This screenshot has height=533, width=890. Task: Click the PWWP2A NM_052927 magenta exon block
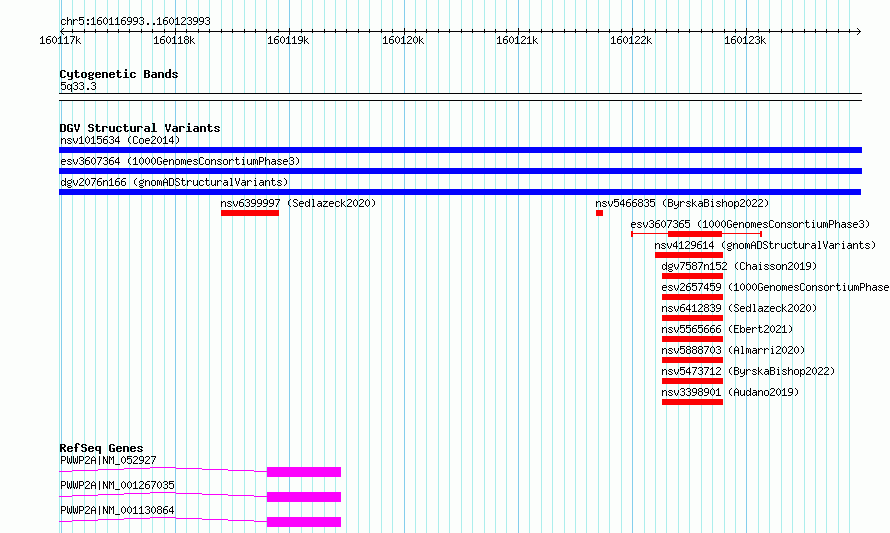point(304,472)
